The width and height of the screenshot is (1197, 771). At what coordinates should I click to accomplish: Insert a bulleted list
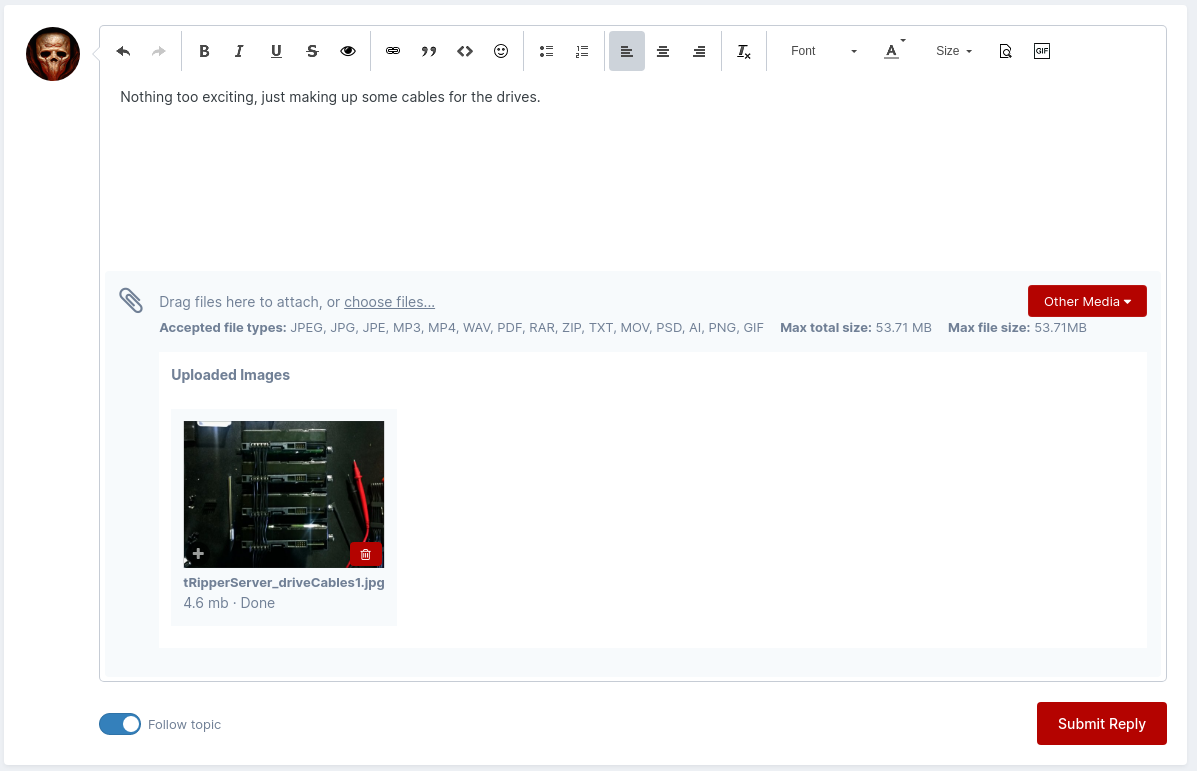tap(546, 51)
